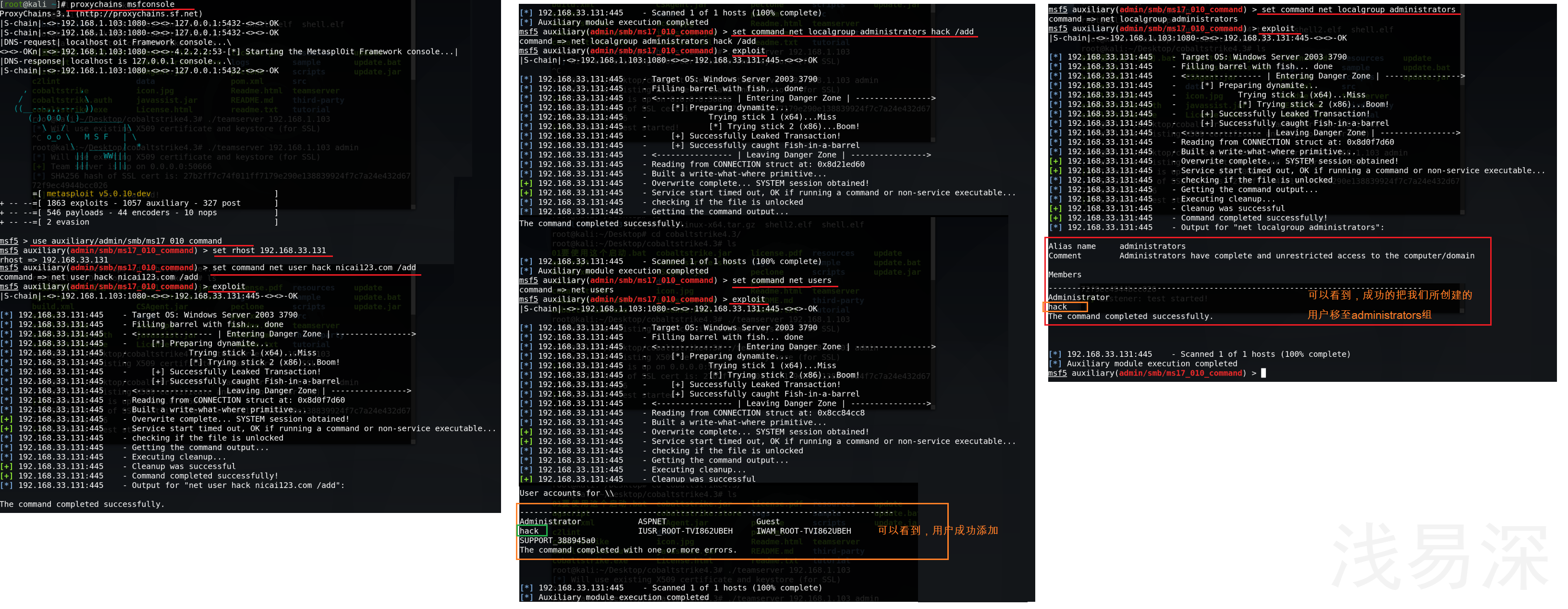Screen dimensions: 1568x609
Task: Click the 'Alias name' label
Action: point(1072,246)
